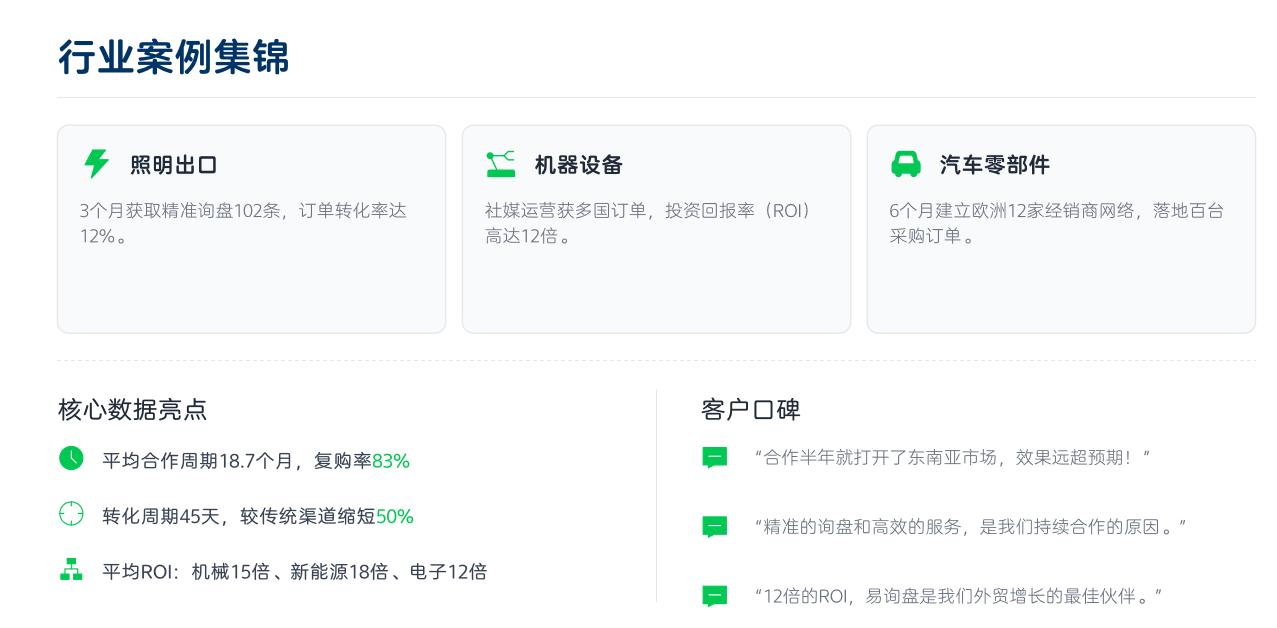Select the 行业案例集锦 page title
1277x628 pixels.
point(173,57)
